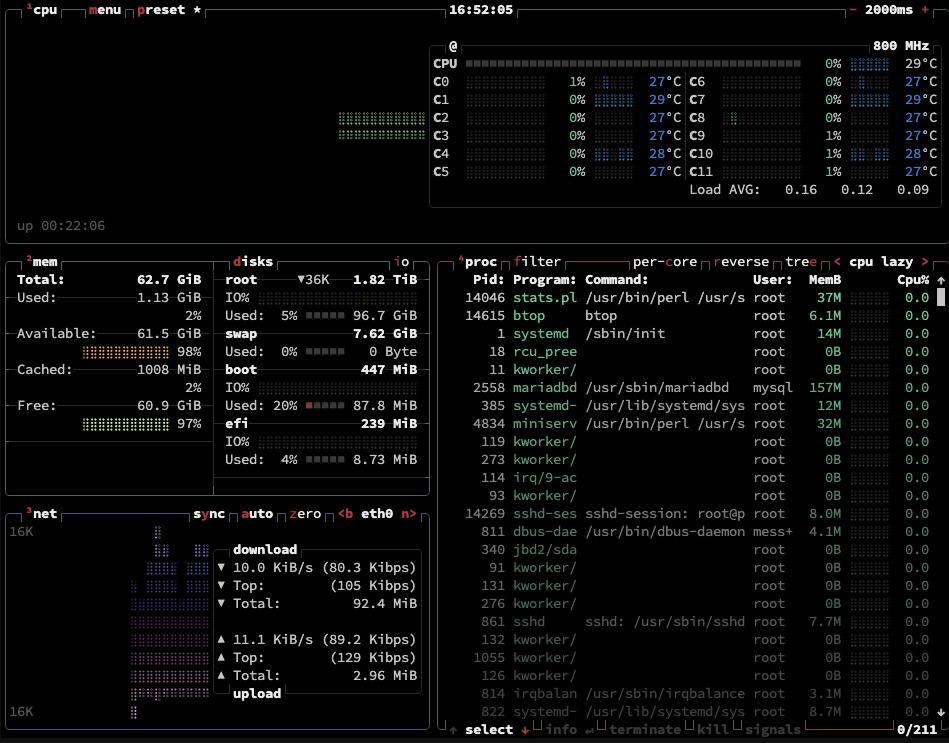Toggle per-core process CPU usage
The image size is (949, 743).
pos(665,262)
